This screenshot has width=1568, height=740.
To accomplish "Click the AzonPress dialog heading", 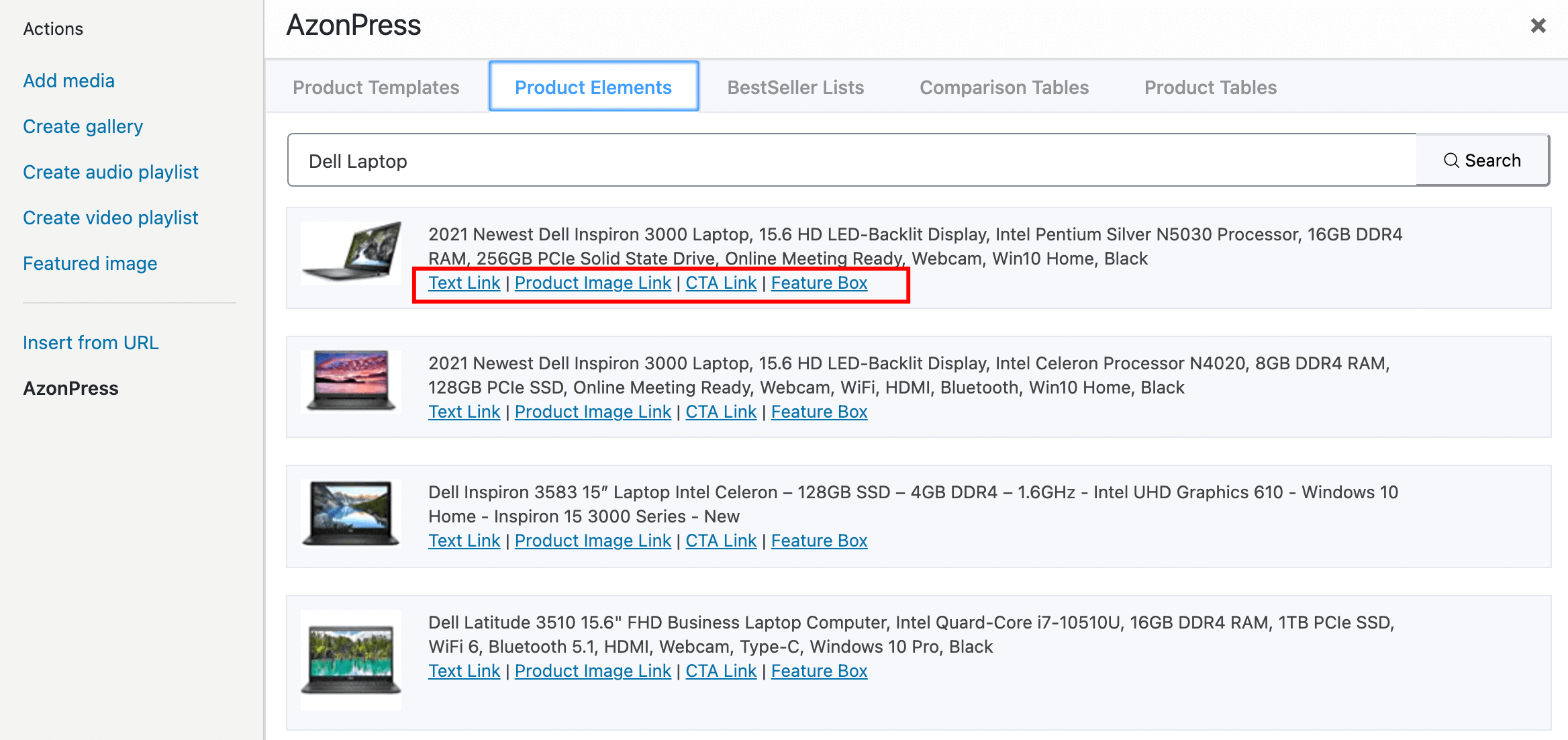I will [x=354, y=26].
